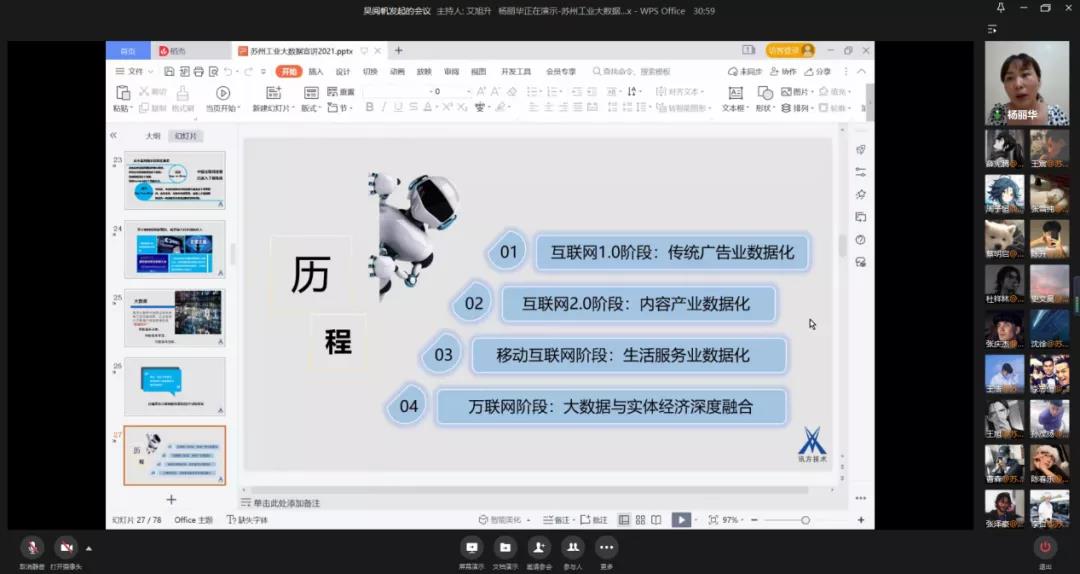Switch to slide sorter grid view icon
The width and height of the screenshot is (1080, 574).
[x=640, y=520]
